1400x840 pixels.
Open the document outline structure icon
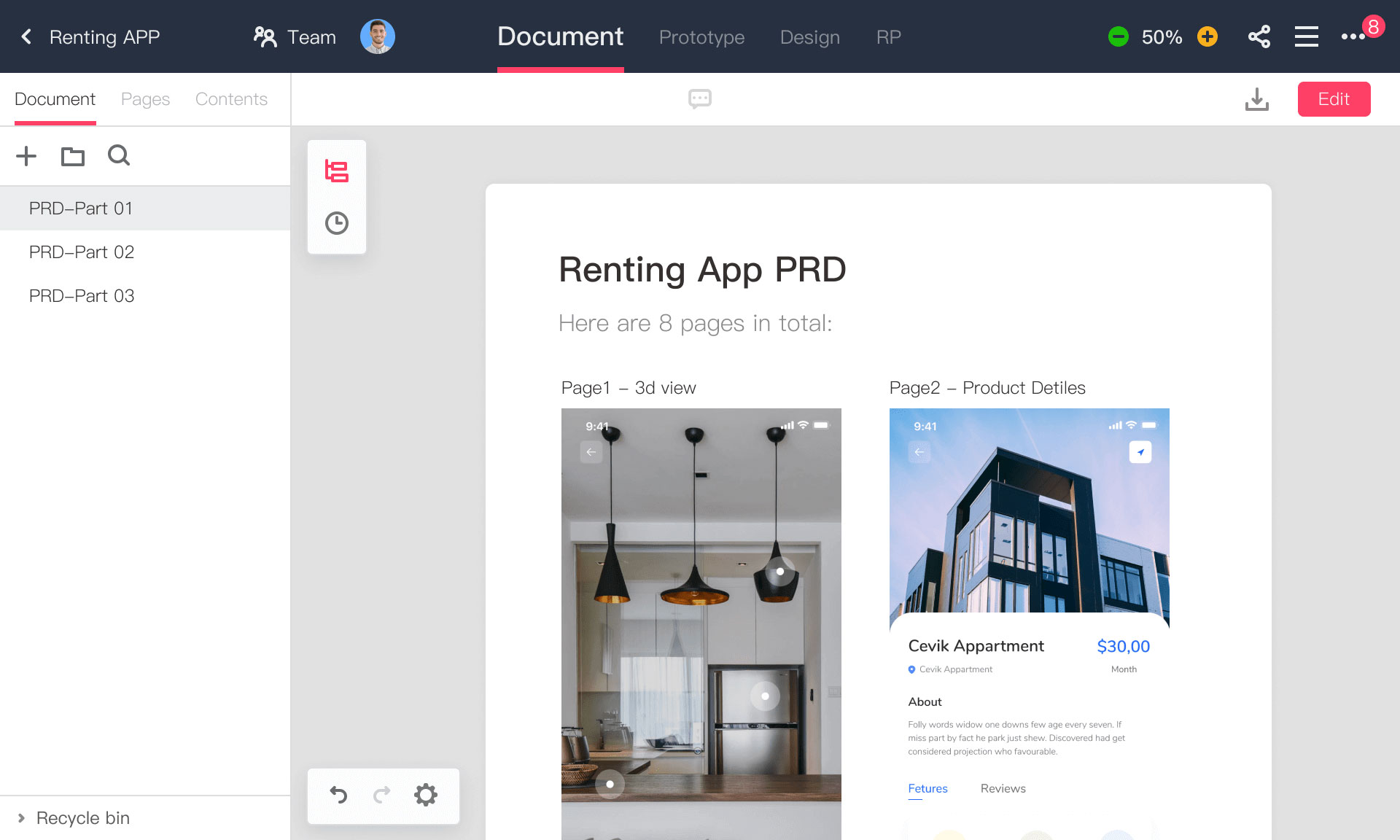[x=336, y=171]
